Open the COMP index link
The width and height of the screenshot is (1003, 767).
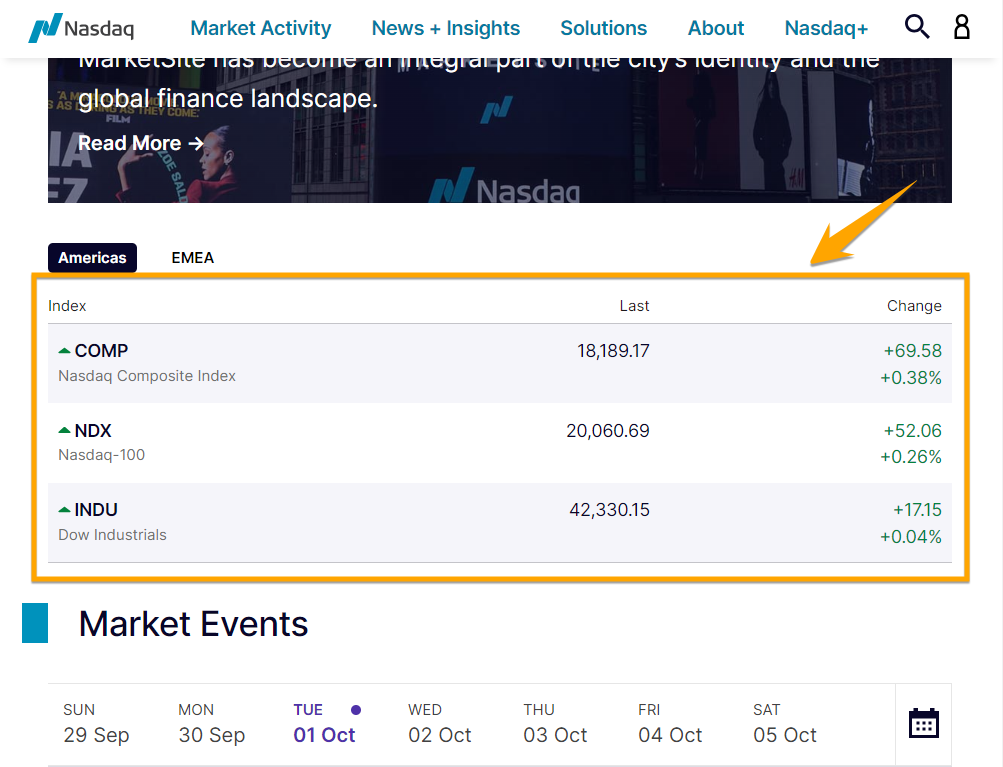click(x=101, y=351)
